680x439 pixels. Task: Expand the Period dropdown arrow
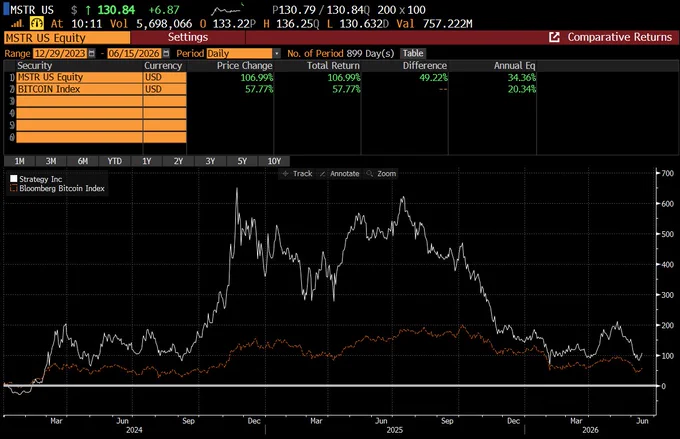(277, 53)
